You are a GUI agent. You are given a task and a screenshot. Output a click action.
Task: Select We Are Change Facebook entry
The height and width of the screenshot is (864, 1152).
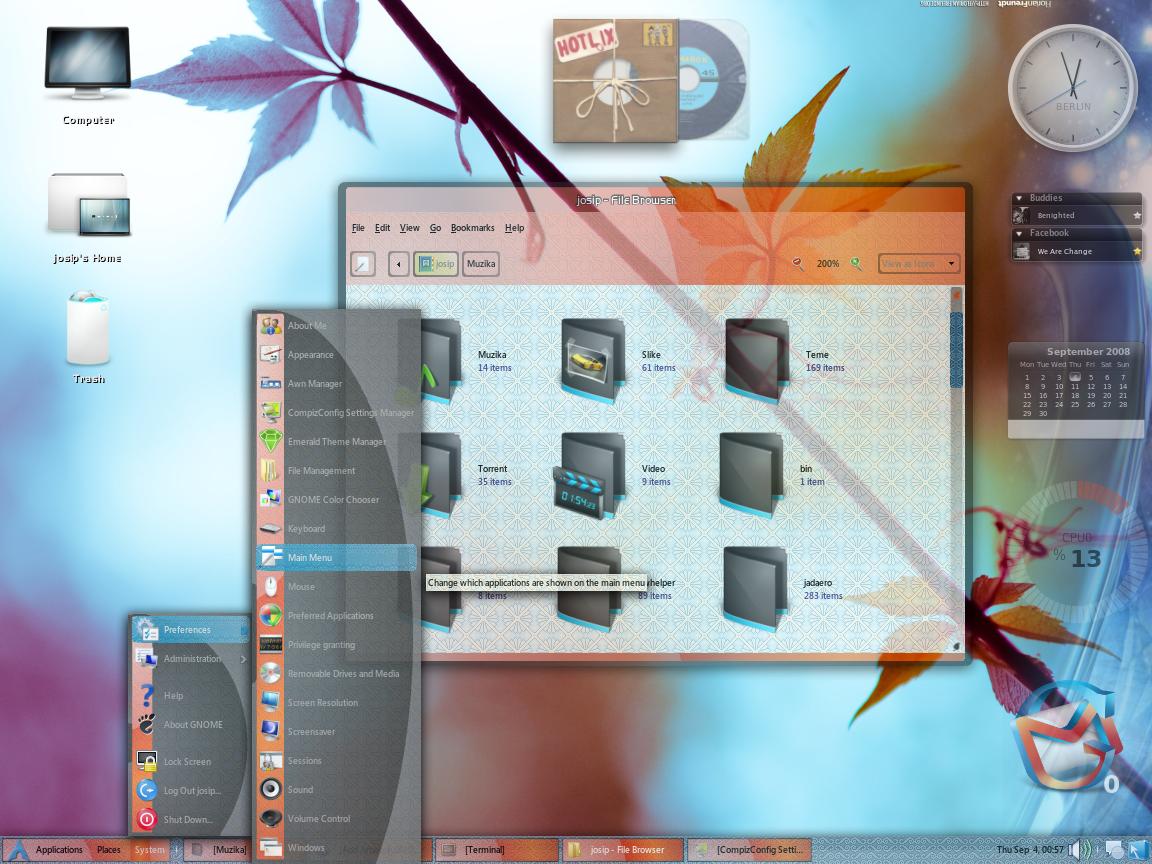coord(1076,251)
